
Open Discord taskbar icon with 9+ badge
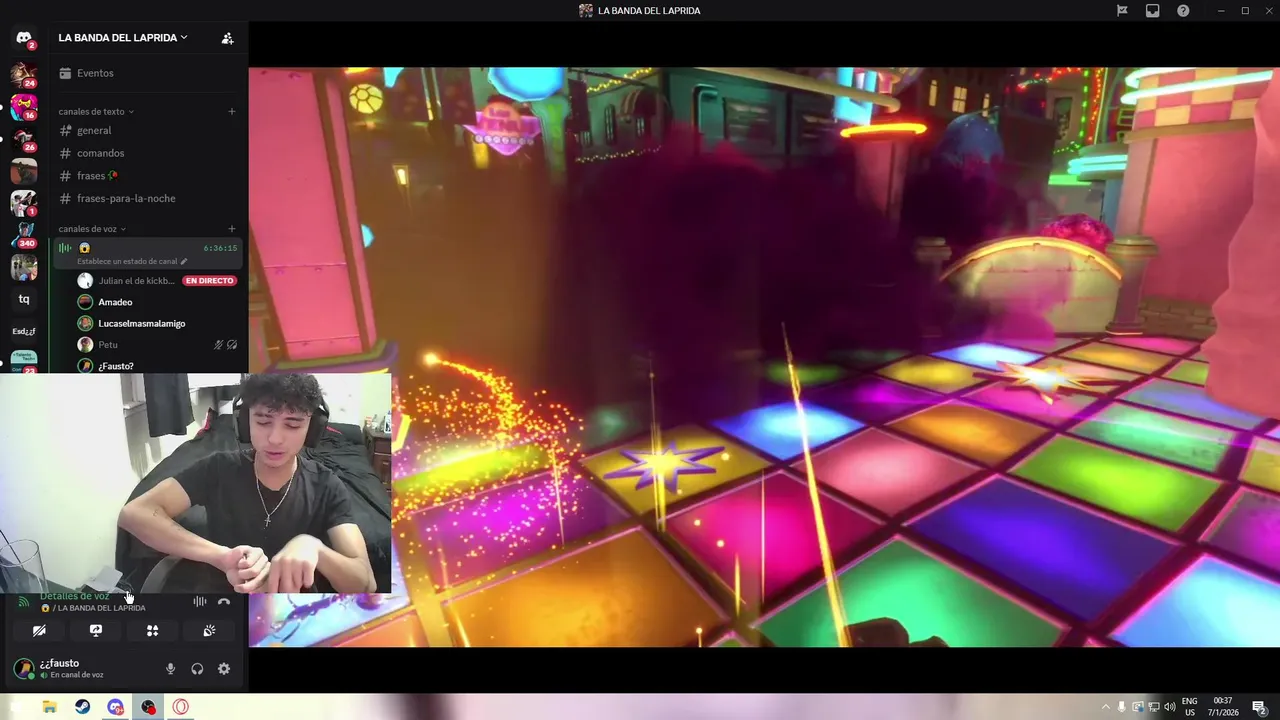tap(115, 707)
